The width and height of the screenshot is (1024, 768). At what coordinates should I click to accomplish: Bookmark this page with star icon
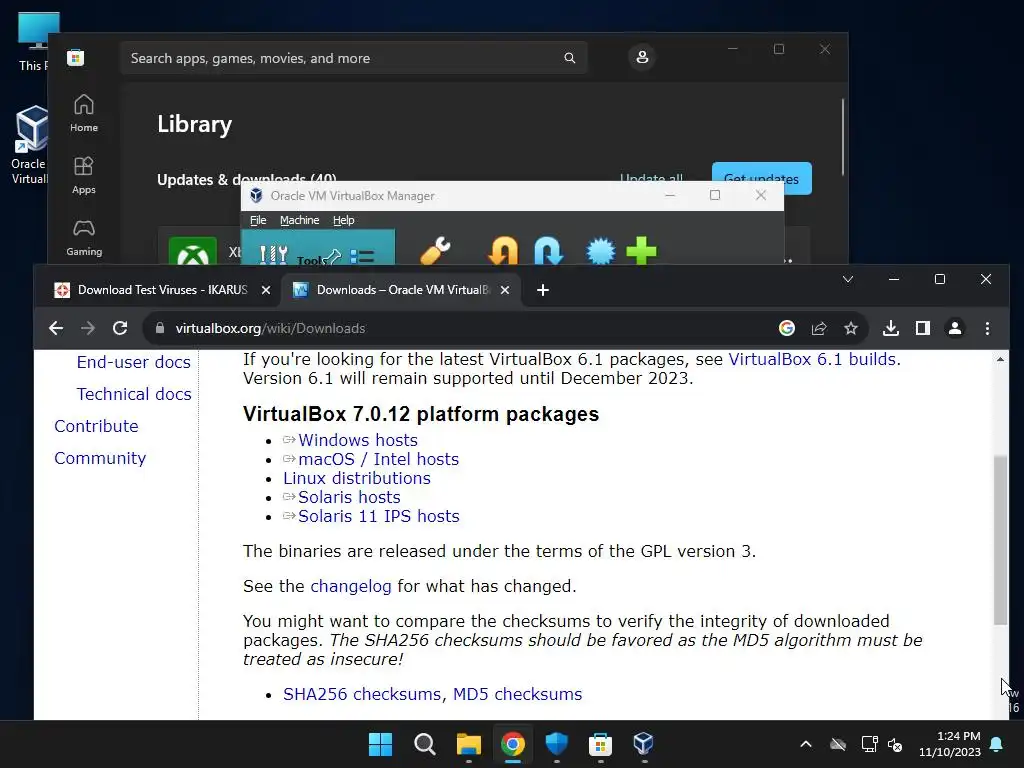point(850,328)
